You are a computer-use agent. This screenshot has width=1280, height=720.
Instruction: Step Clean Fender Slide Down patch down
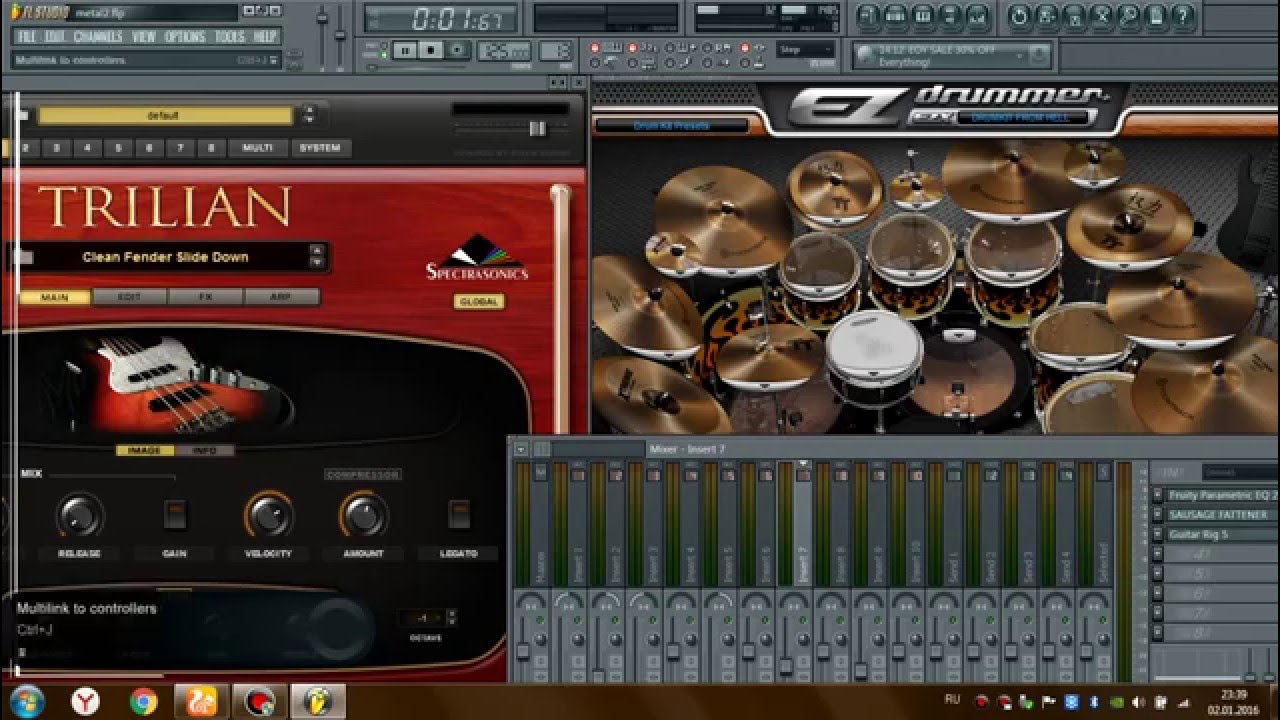coord(317,263)
